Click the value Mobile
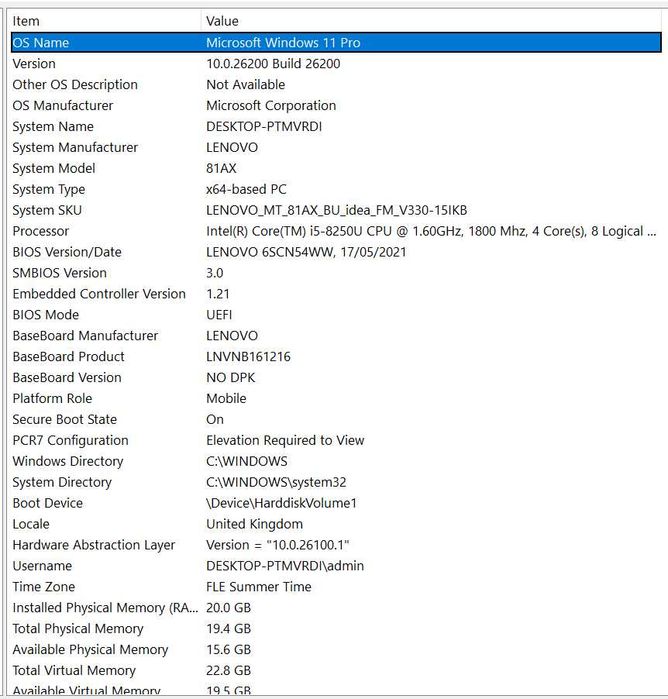Image resolution: width=668 pixels, height=699 pixels. click(x=226, y=399)
